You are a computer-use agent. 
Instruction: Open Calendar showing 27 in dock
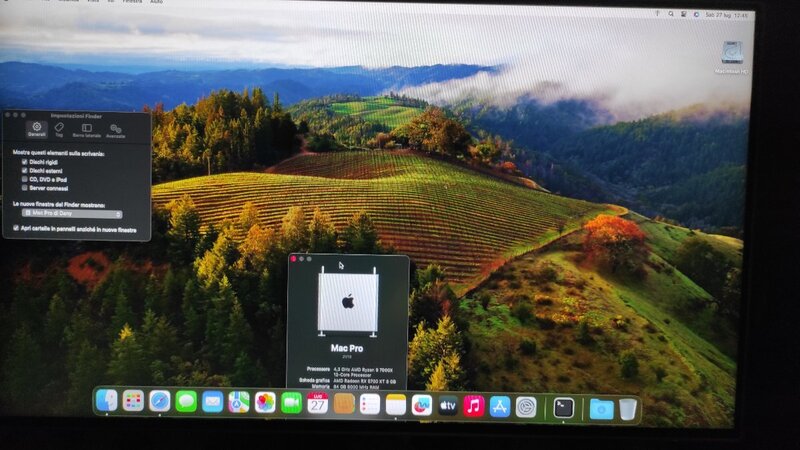point(317,404)
